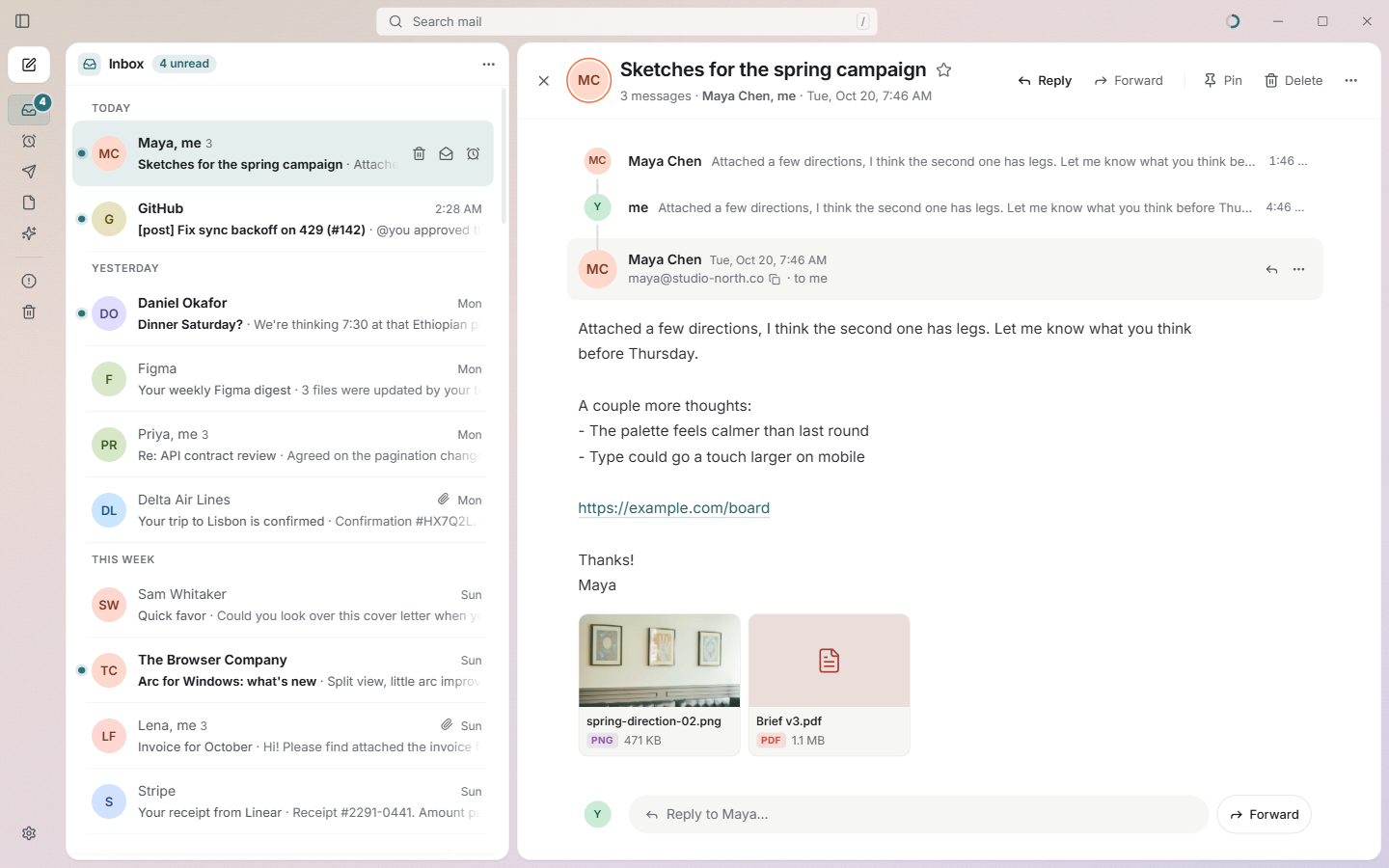Open GitHub sync backoff email
This screenshot has width=1389, height=868.
(x=284, y=219)
